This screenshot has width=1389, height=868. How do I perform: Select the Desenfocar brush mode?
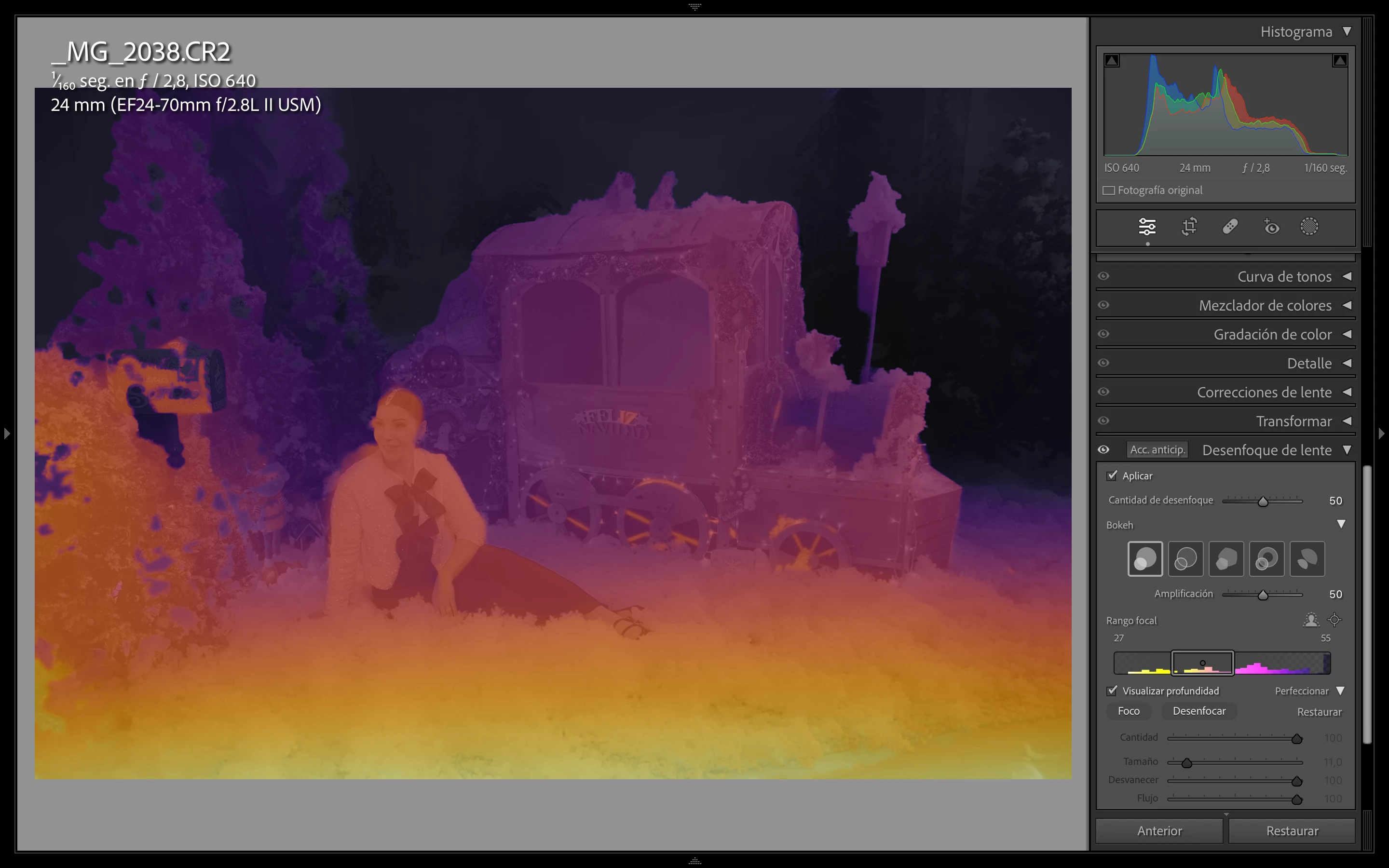[x=1198, y=711]
